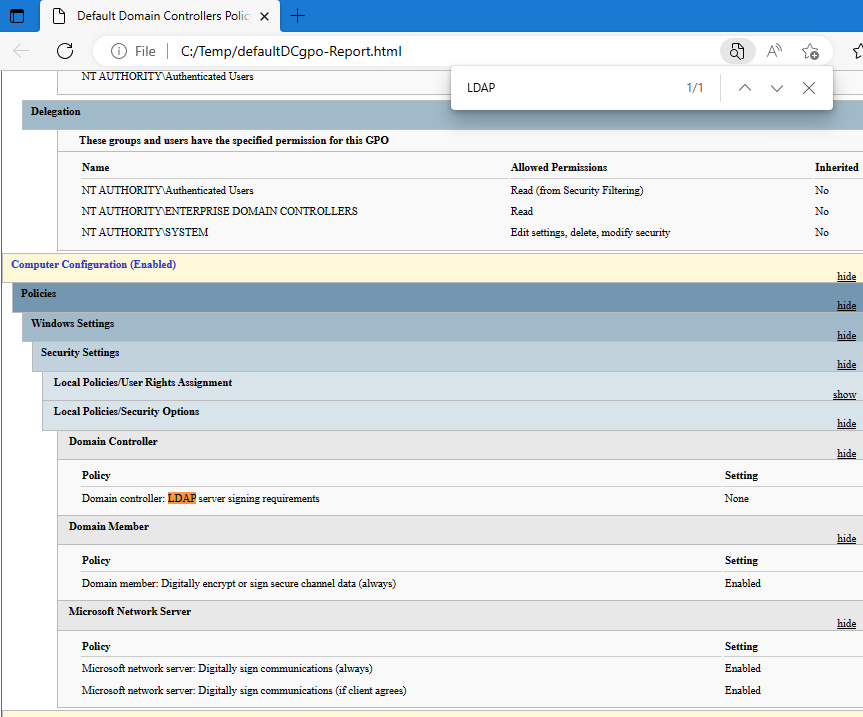Click Read (from Security Filtering) permission
Screen dimensions: 863x717
pyautogui.click(x=577, y=190)
